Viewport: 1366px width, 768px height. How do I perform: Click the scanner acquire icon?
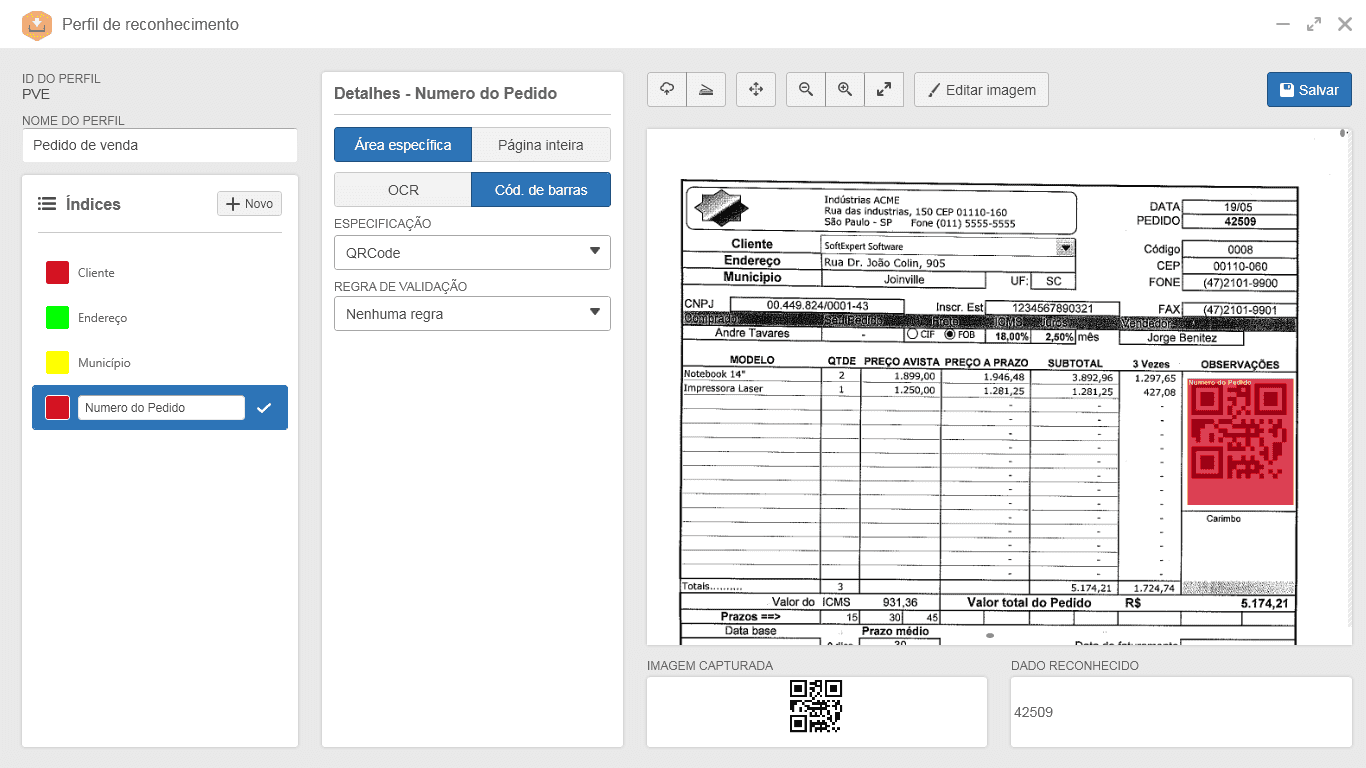click(x=706, y=90)
